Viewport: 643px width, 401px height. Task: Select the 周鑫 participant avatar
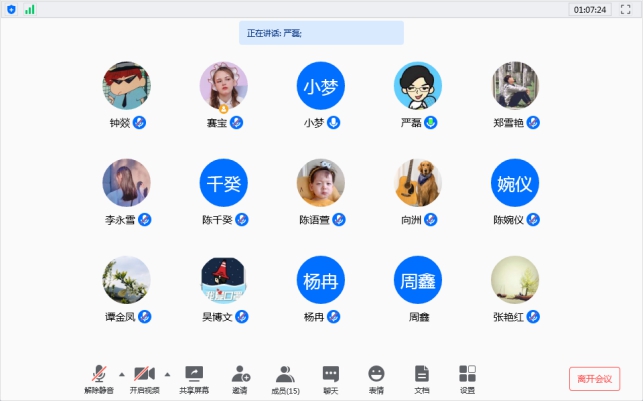[418, 280]
